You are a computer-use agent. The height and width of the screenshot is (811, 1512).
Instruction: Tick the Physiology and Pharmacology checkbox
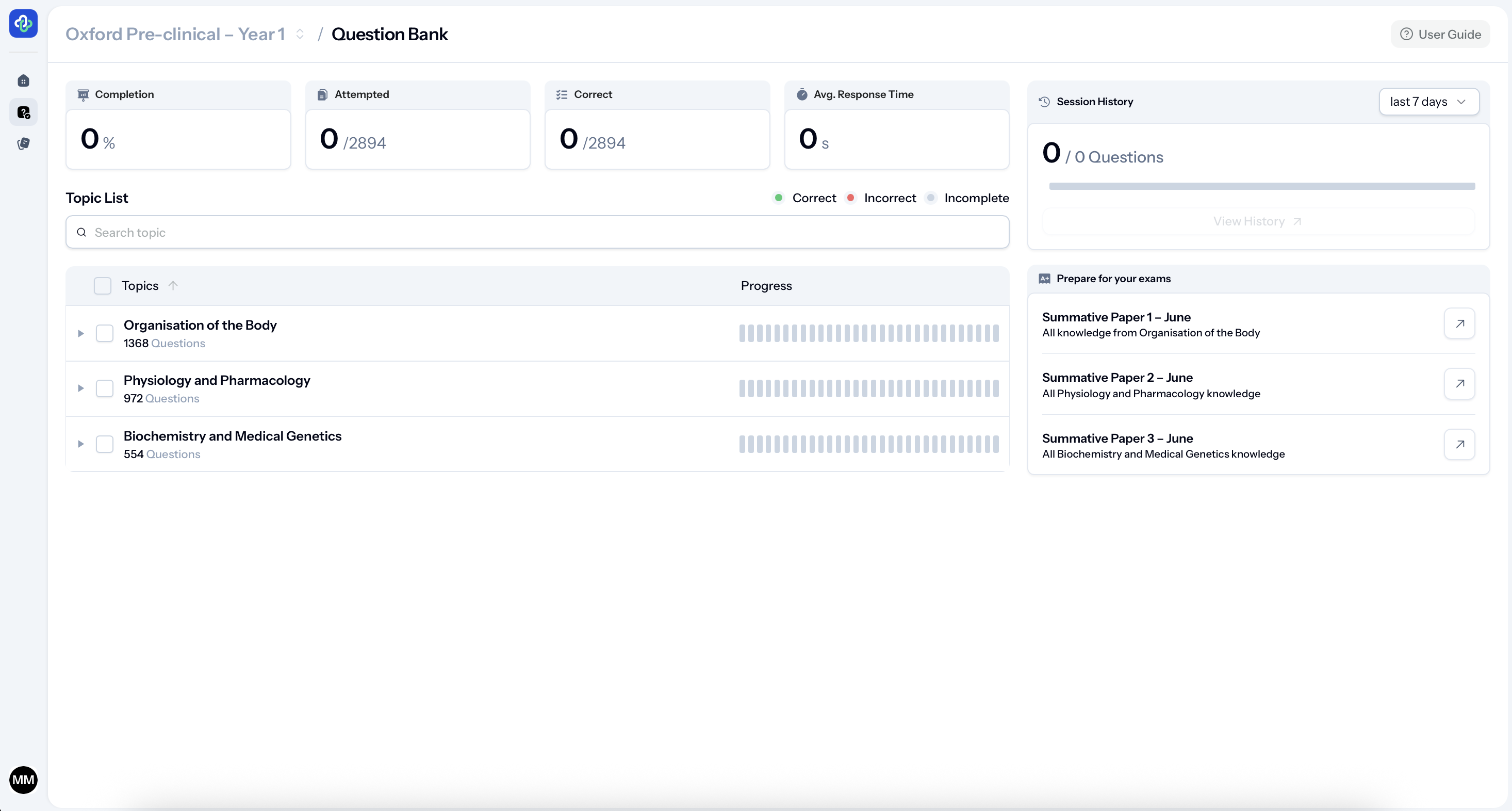pyautogui.click(x=105, y=388)
